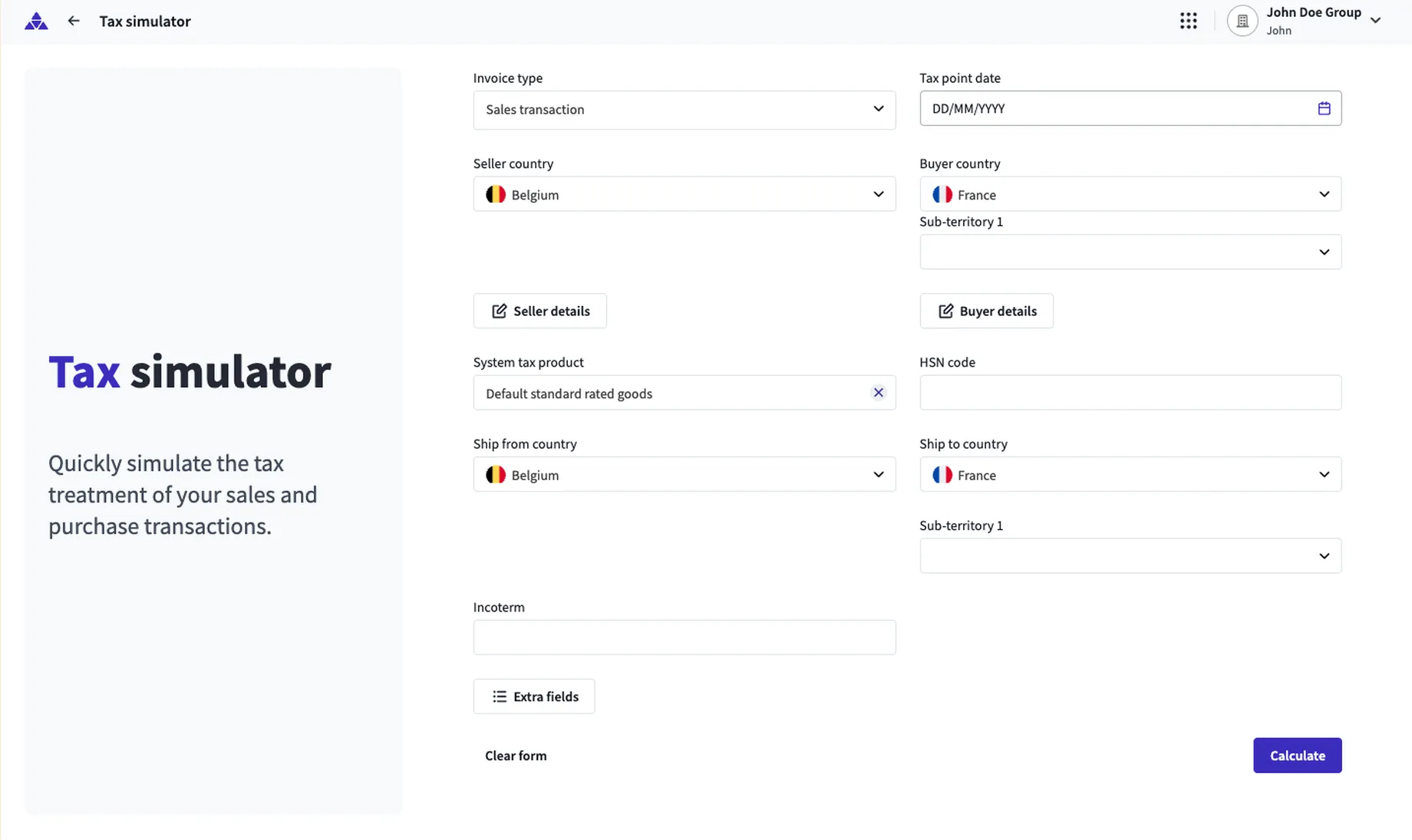
Task: Expand Sub-territory 1 under Buyer country
Action: coord(1130,252)
